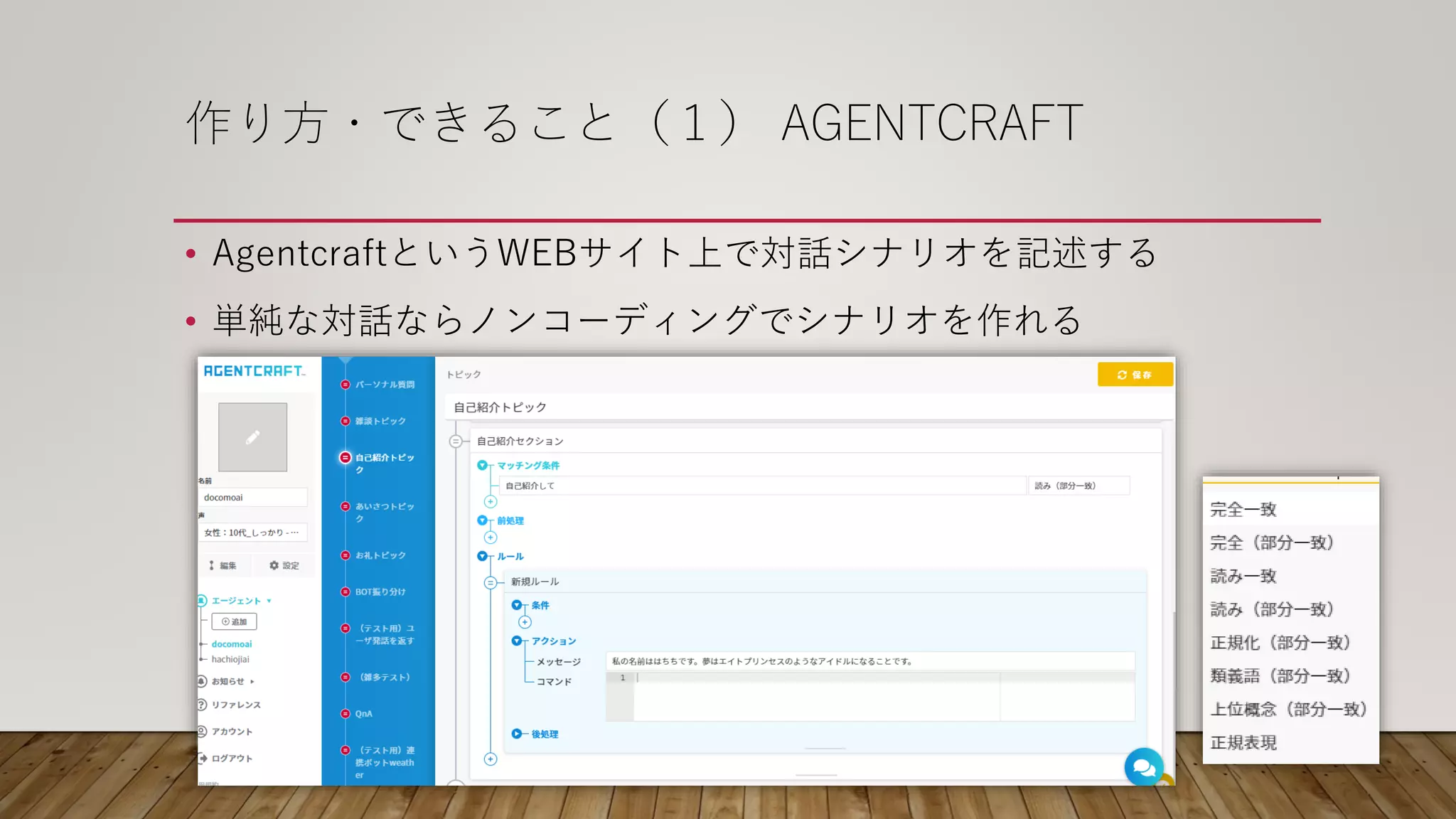Click the topic title 自己紹介トピック field
This screenshot has height=819, width=1456.
pos(809,407)
